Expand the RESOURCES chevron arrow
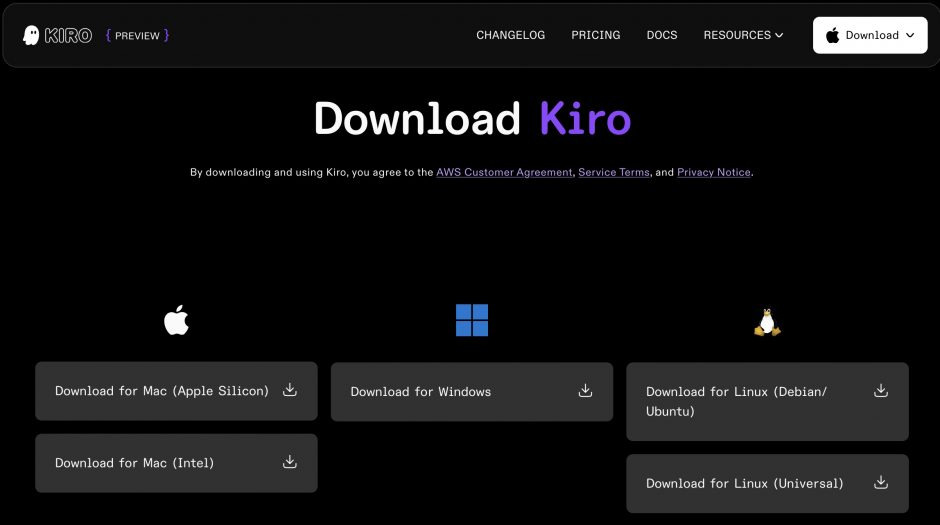This screenshot has width=940, height=525. [779, 35]
